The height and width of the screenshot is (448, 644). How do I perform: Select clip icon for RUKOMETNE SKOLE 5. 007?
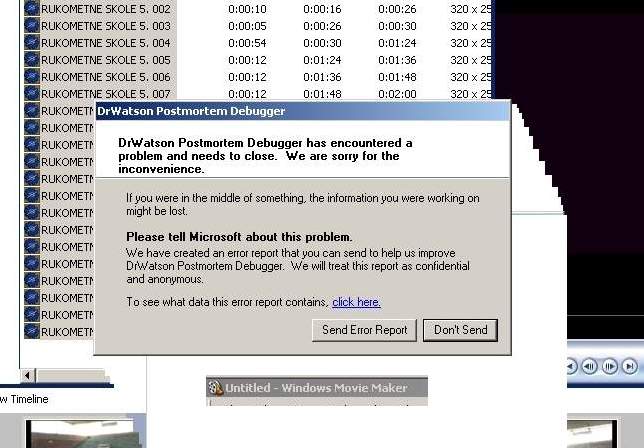click(x=32, y=94)
